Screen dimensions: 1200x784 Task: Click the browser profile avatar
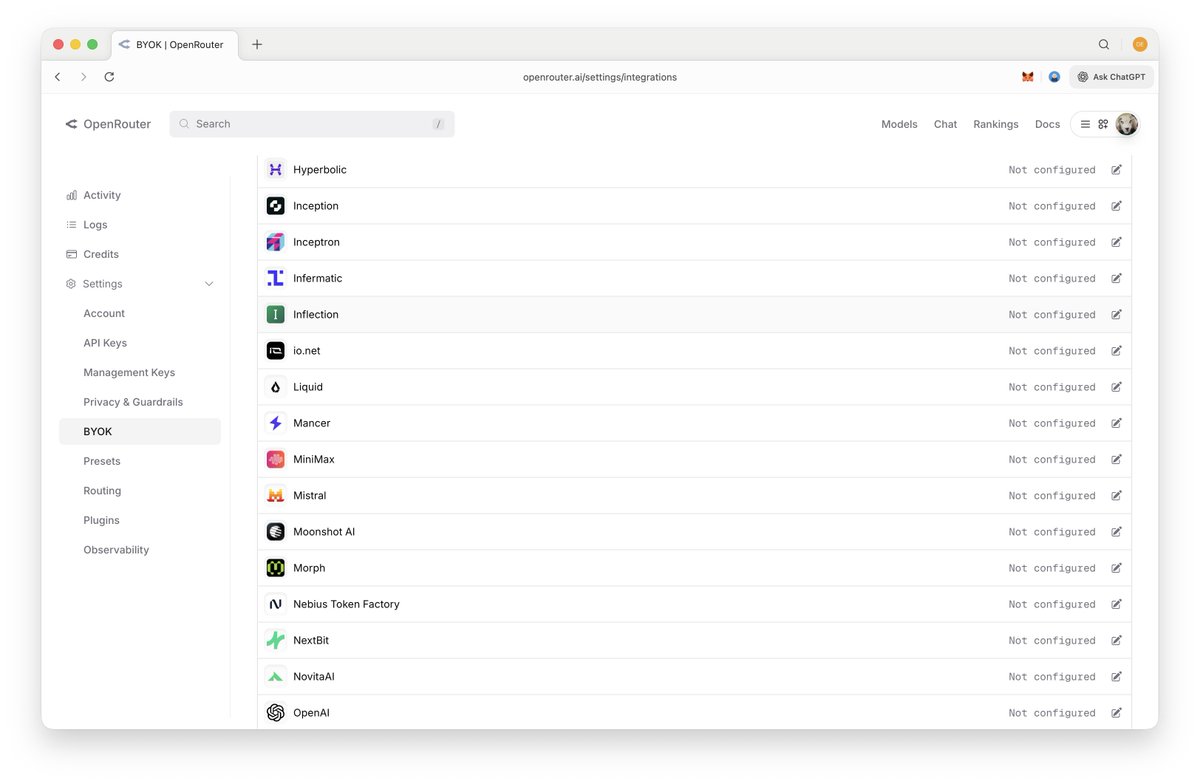coord(1140,44)
